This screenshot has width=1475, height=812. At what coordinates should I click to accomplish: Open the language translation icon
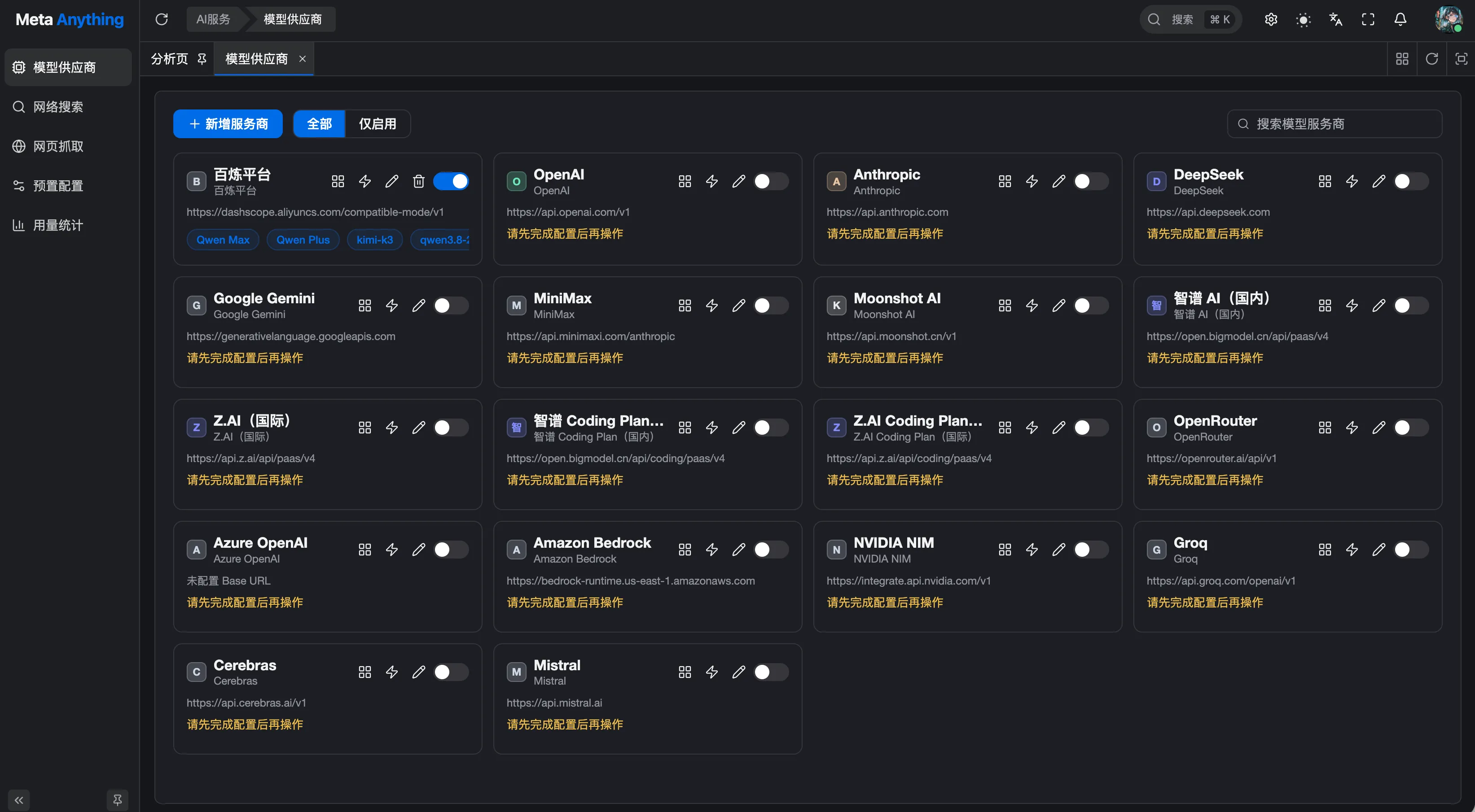tap(1335, 19)
